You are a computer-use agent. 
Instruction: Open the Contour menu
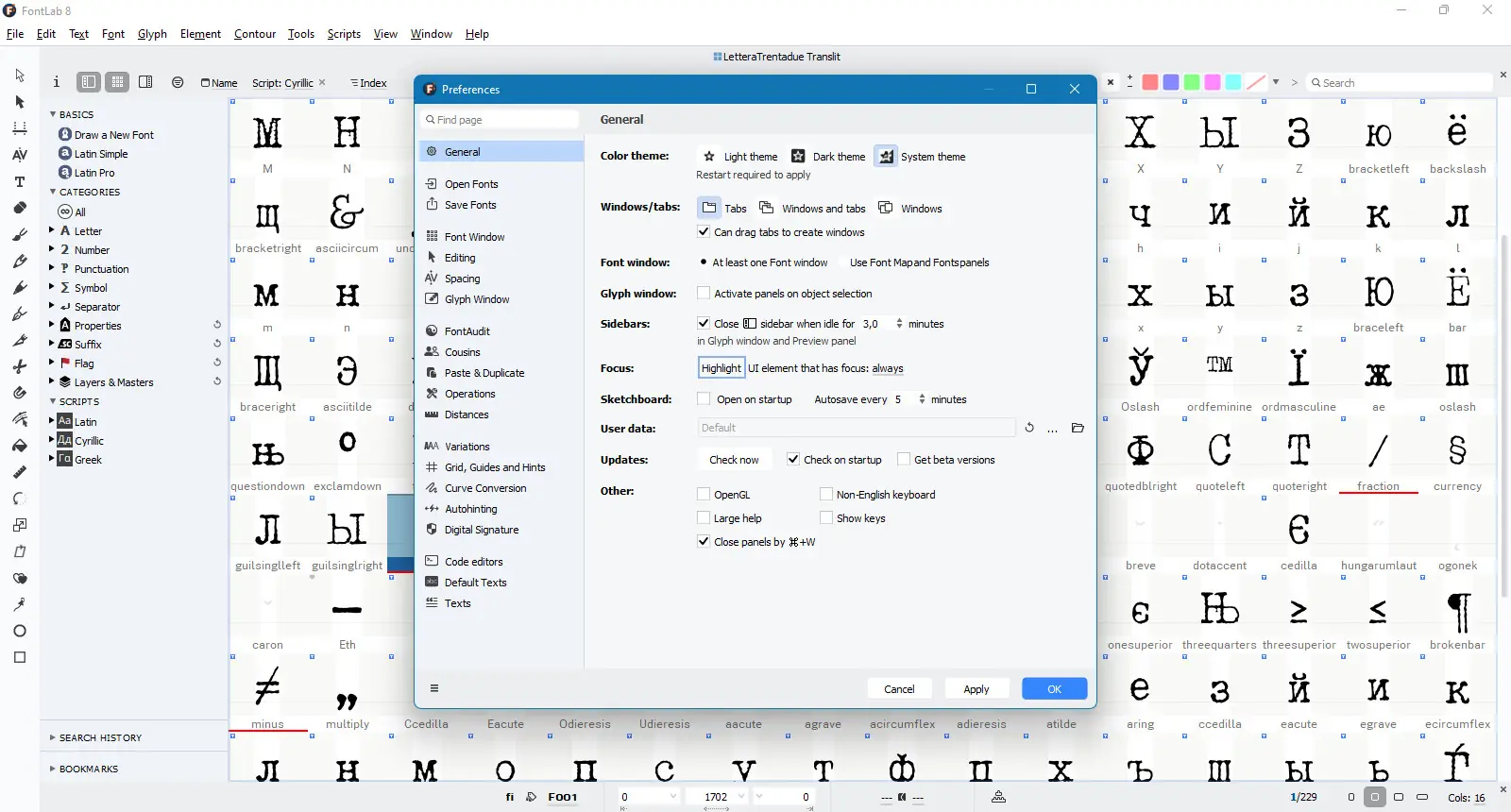point(255,34)
